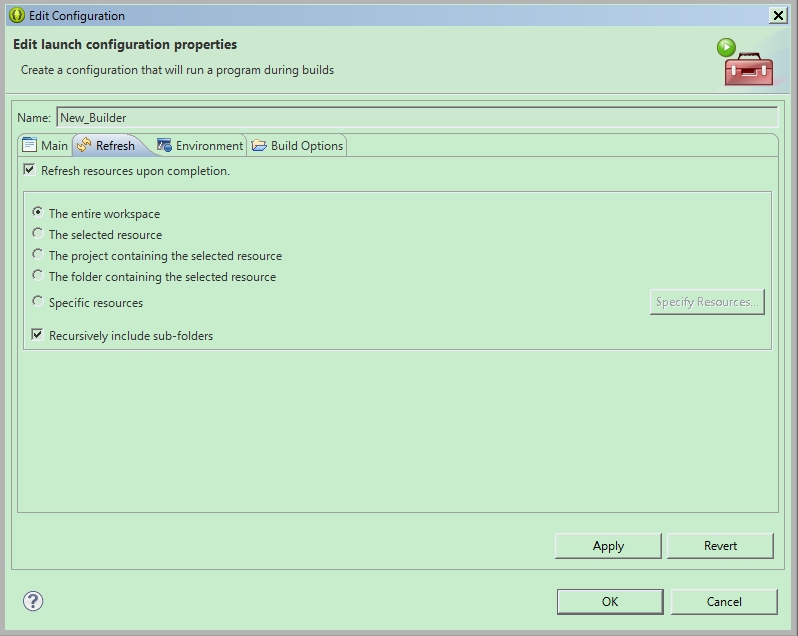Image resolution: width=798 pixels, height=636 pixels.
Task: Select the Refresh tab
Action: pos(106,146)
